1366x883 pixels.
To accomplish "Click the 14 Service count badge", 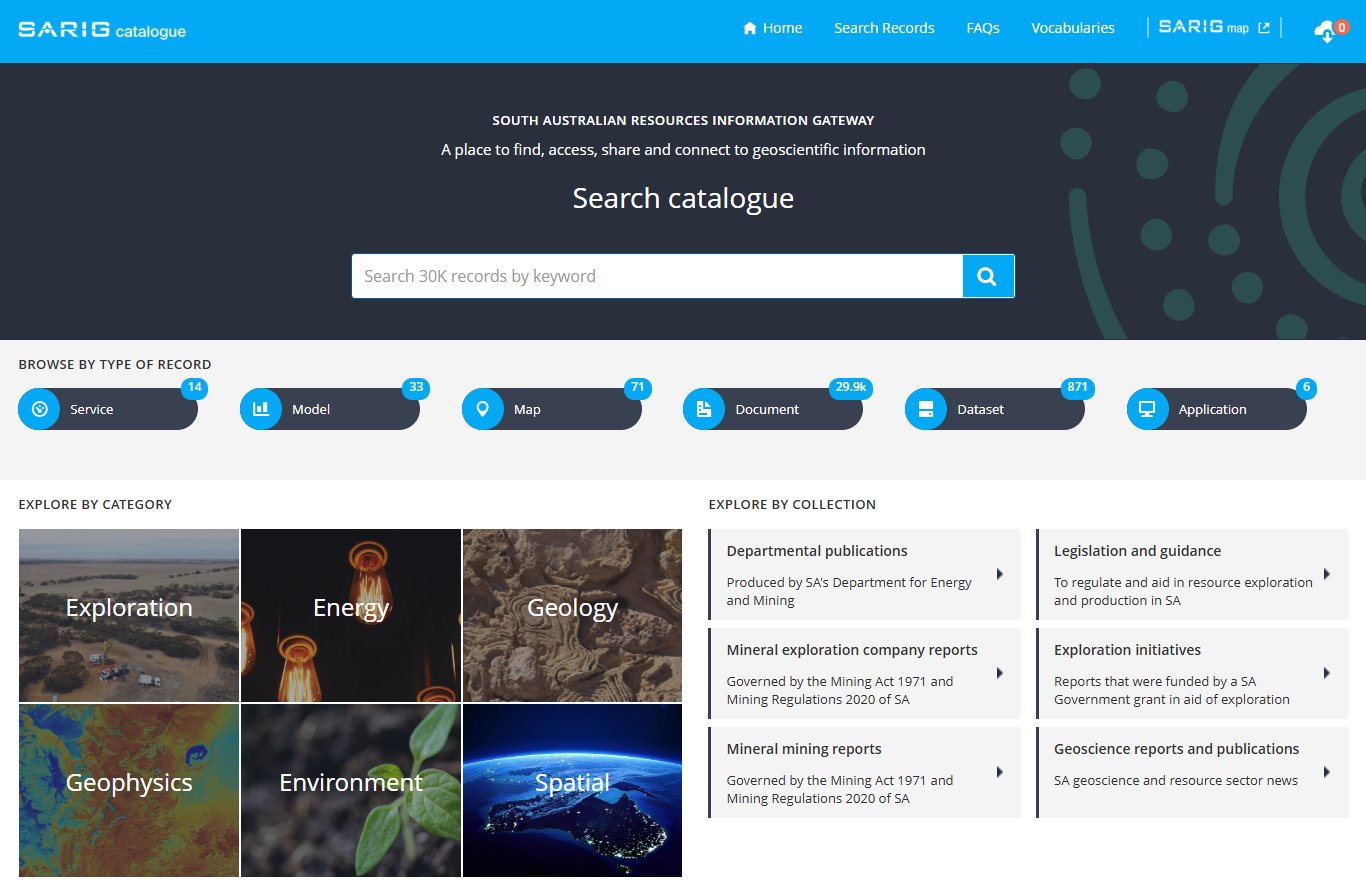I will point(194,387).
